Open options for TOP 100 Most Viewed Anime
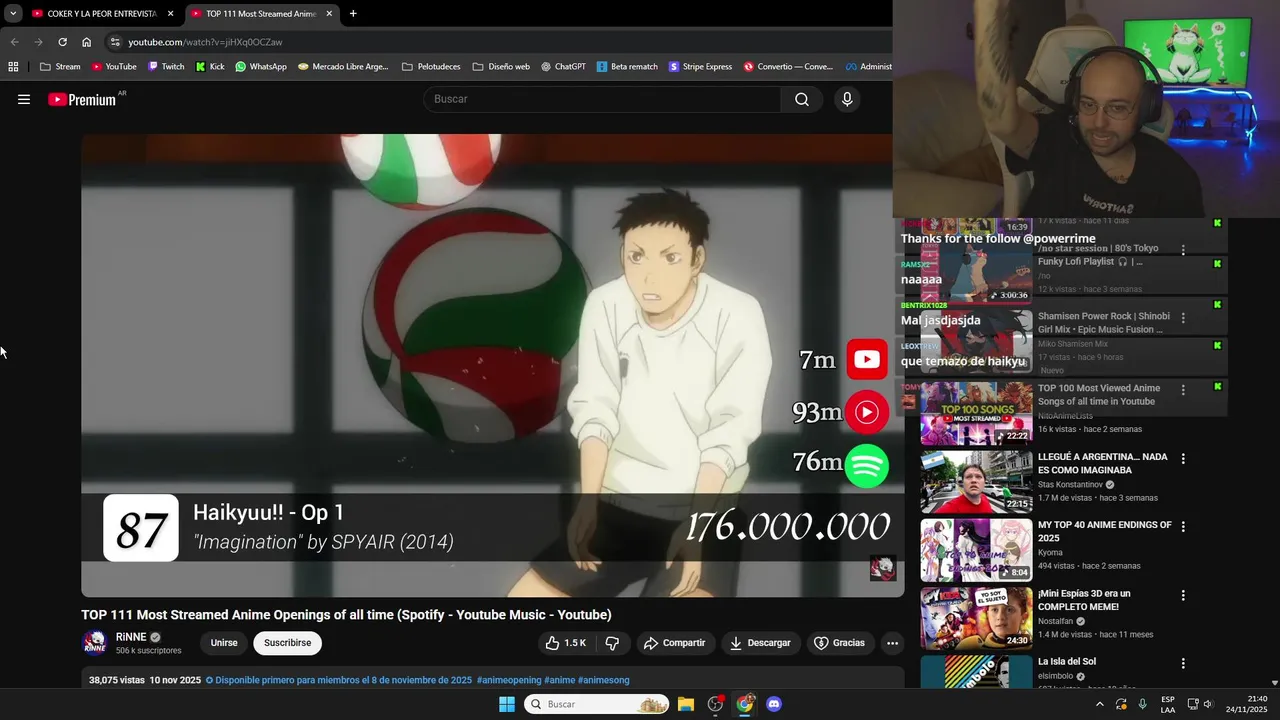The width and height of the screenshot is (1280, 720). (1183, 390)
